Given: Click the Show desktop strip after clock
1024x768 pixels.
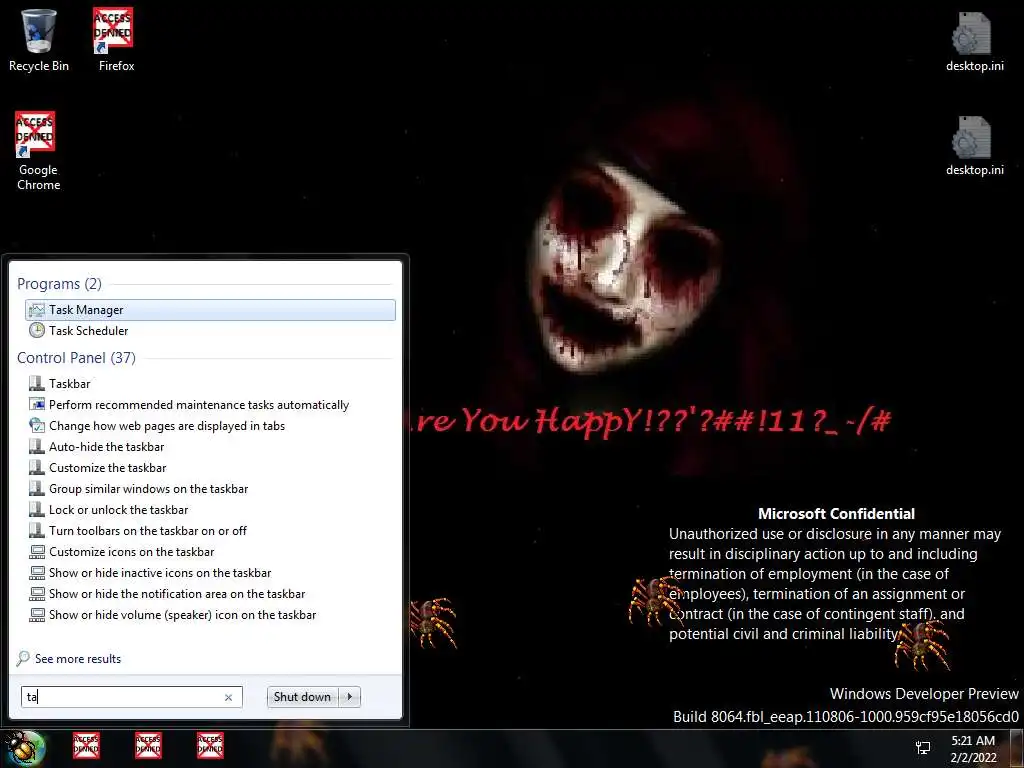Looking at the screenshot, I should pyautogui.click(x=1017, y=748).
